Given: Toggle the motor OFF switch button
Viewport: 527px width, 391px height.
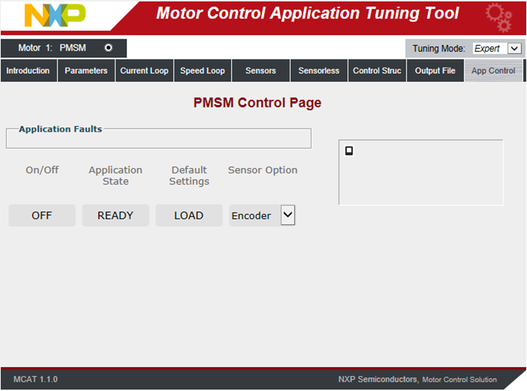Looking at the screenshot, I should [42, 216].
